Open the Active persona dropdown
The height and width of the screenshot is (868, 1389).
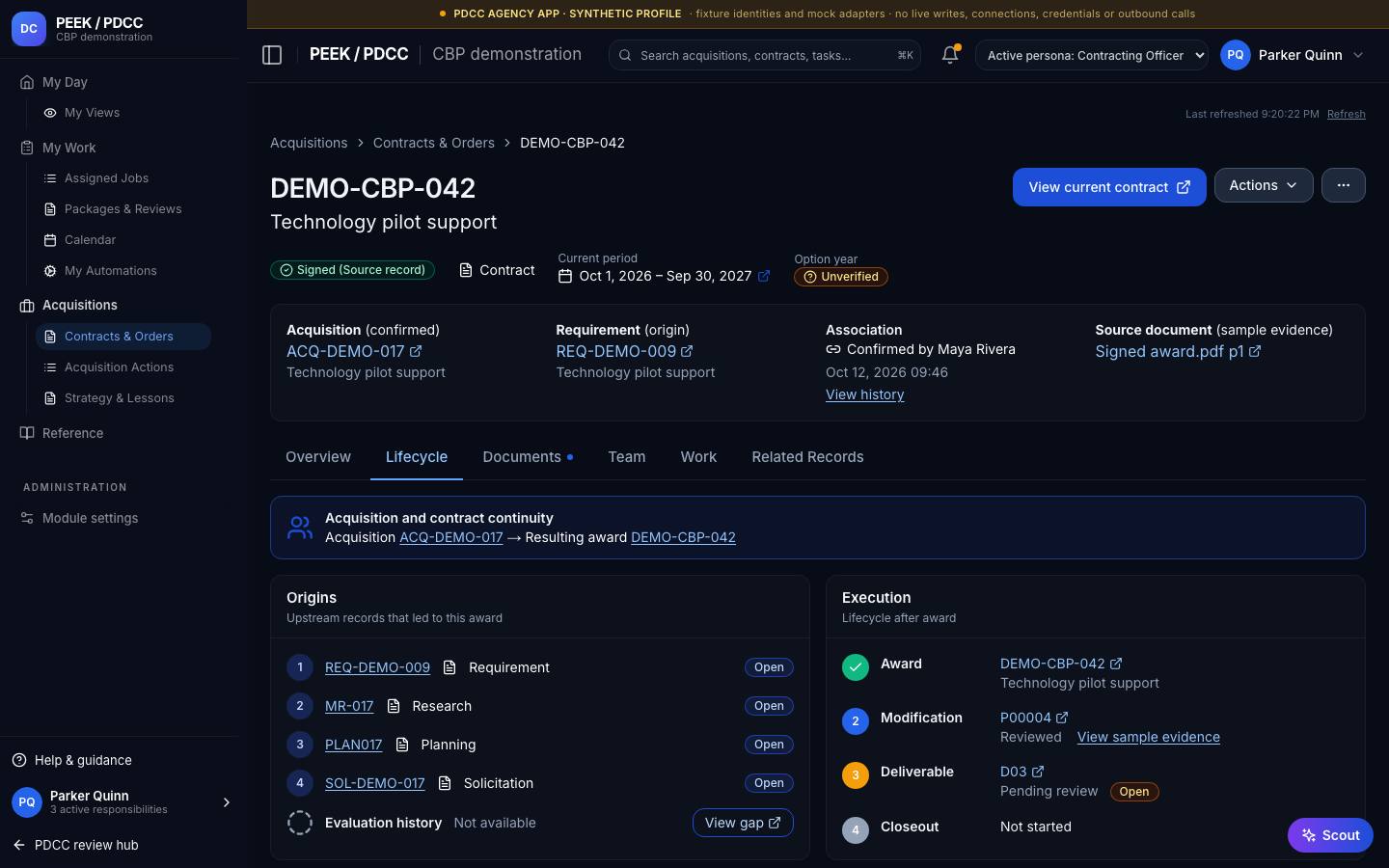point(1092,55)
